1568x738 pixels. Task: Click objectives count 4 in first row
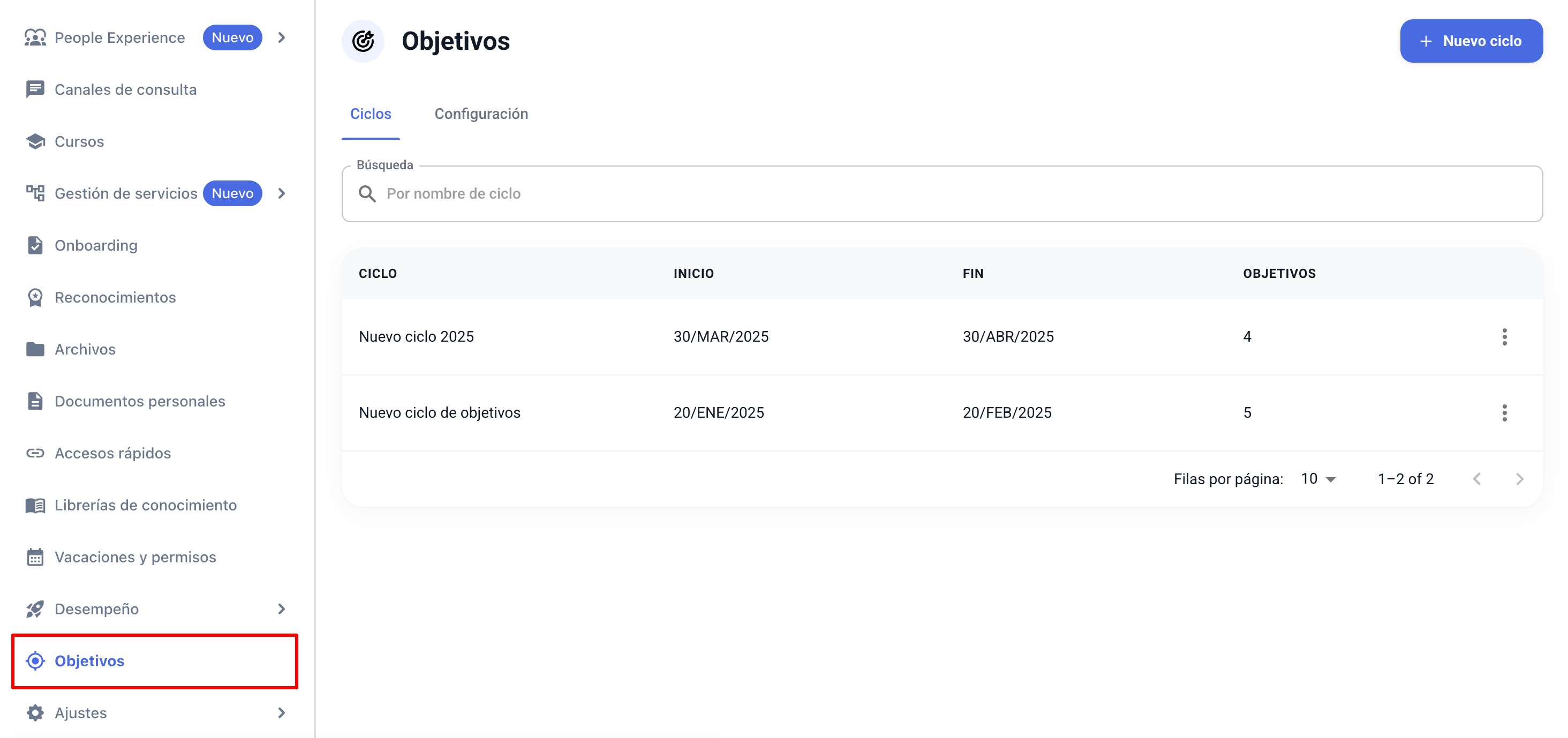(1247, 337)
